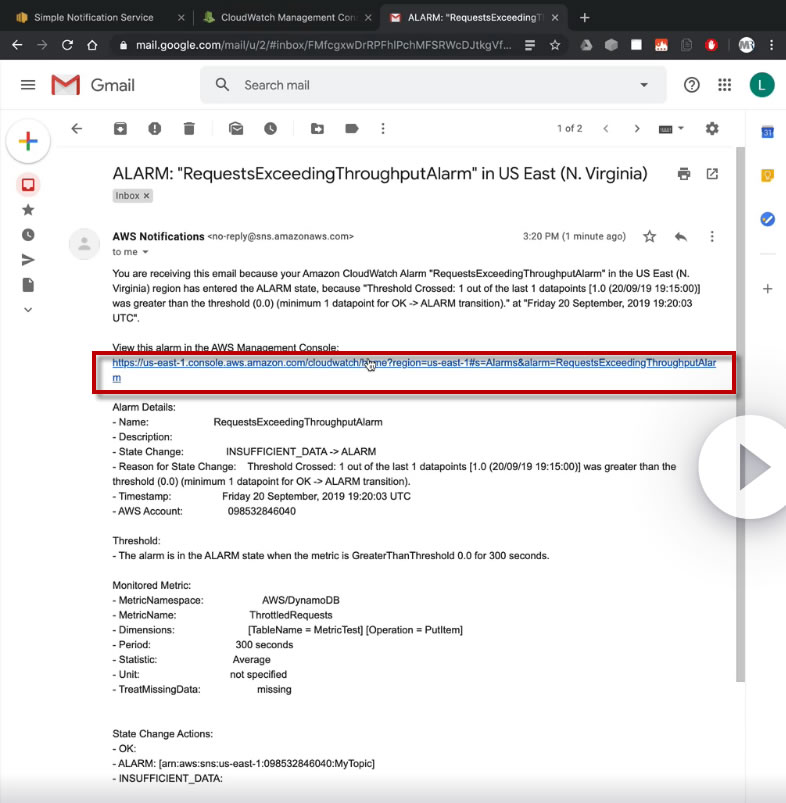Click the Gmail logo
786x803 pixels.
coord(93,85)
